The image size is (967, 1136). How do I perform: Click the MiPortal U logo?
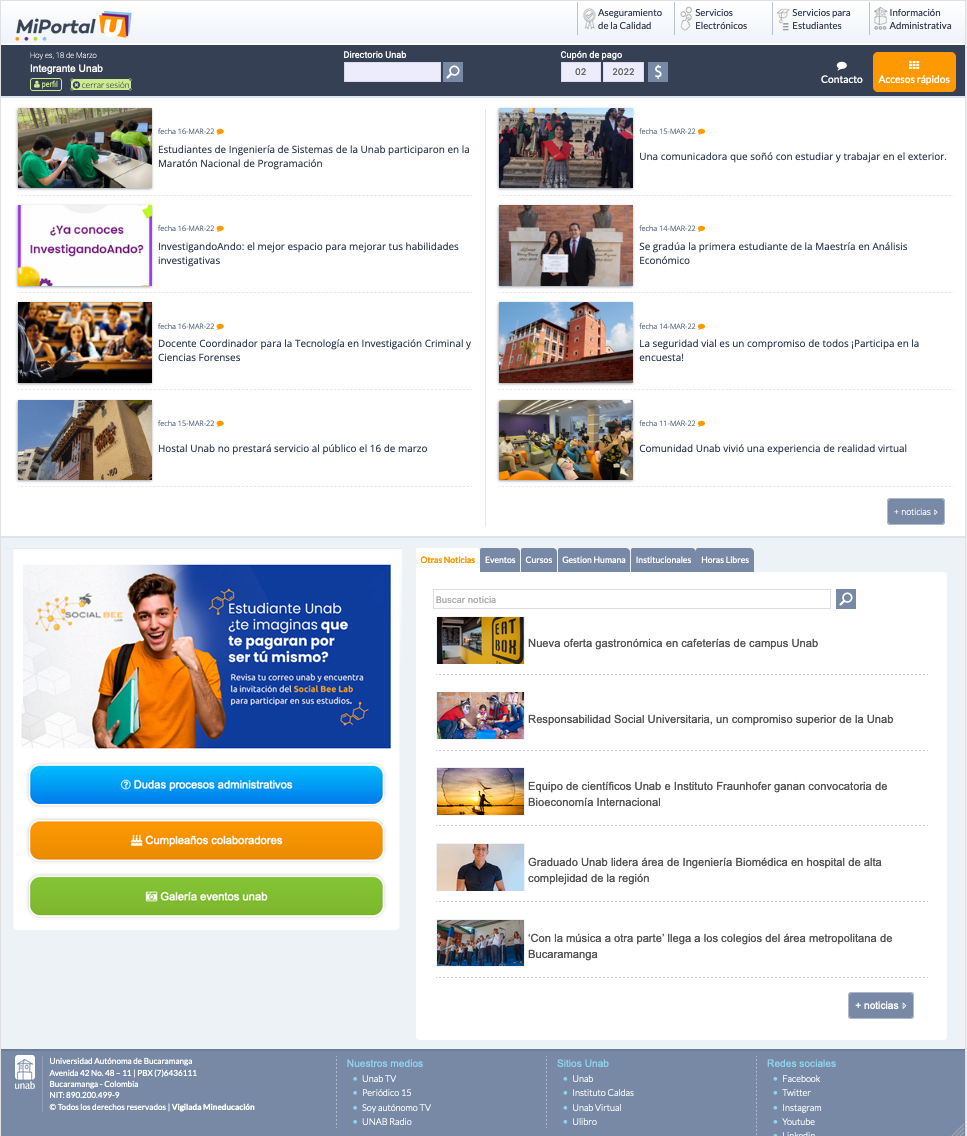click(x=73, y=24)
